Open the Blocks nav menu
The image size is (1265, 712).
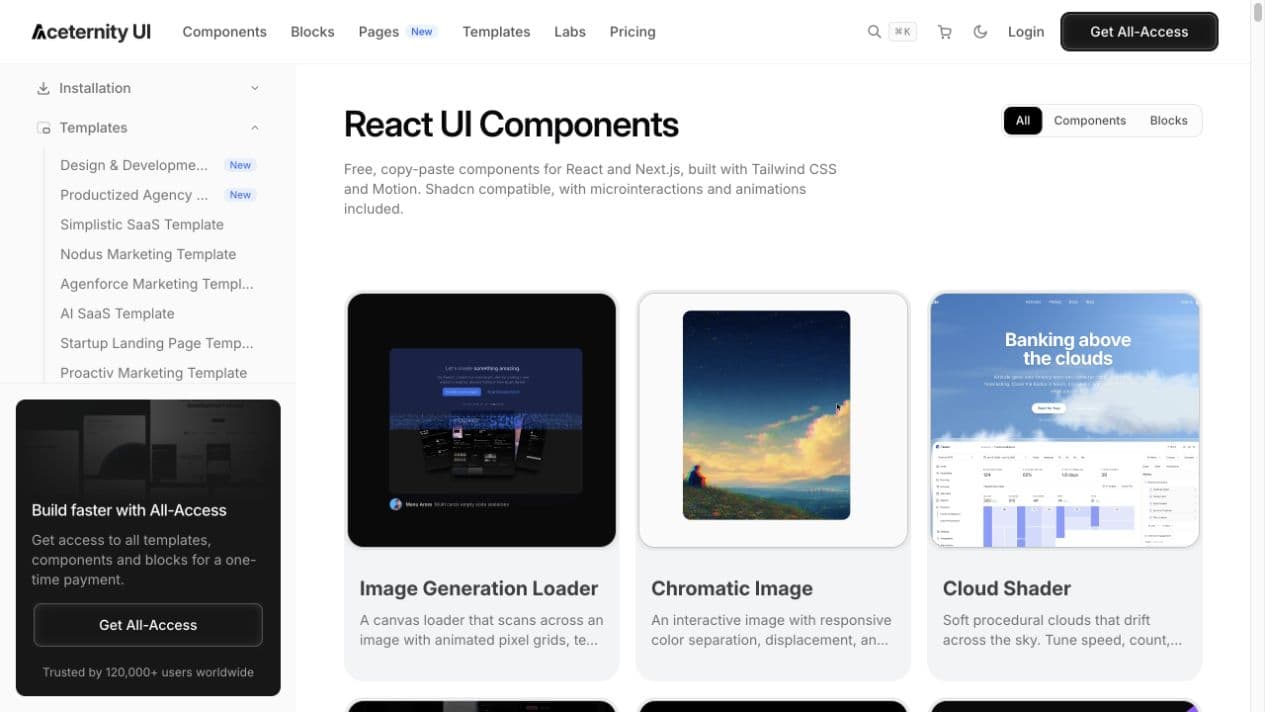point(312,32)
